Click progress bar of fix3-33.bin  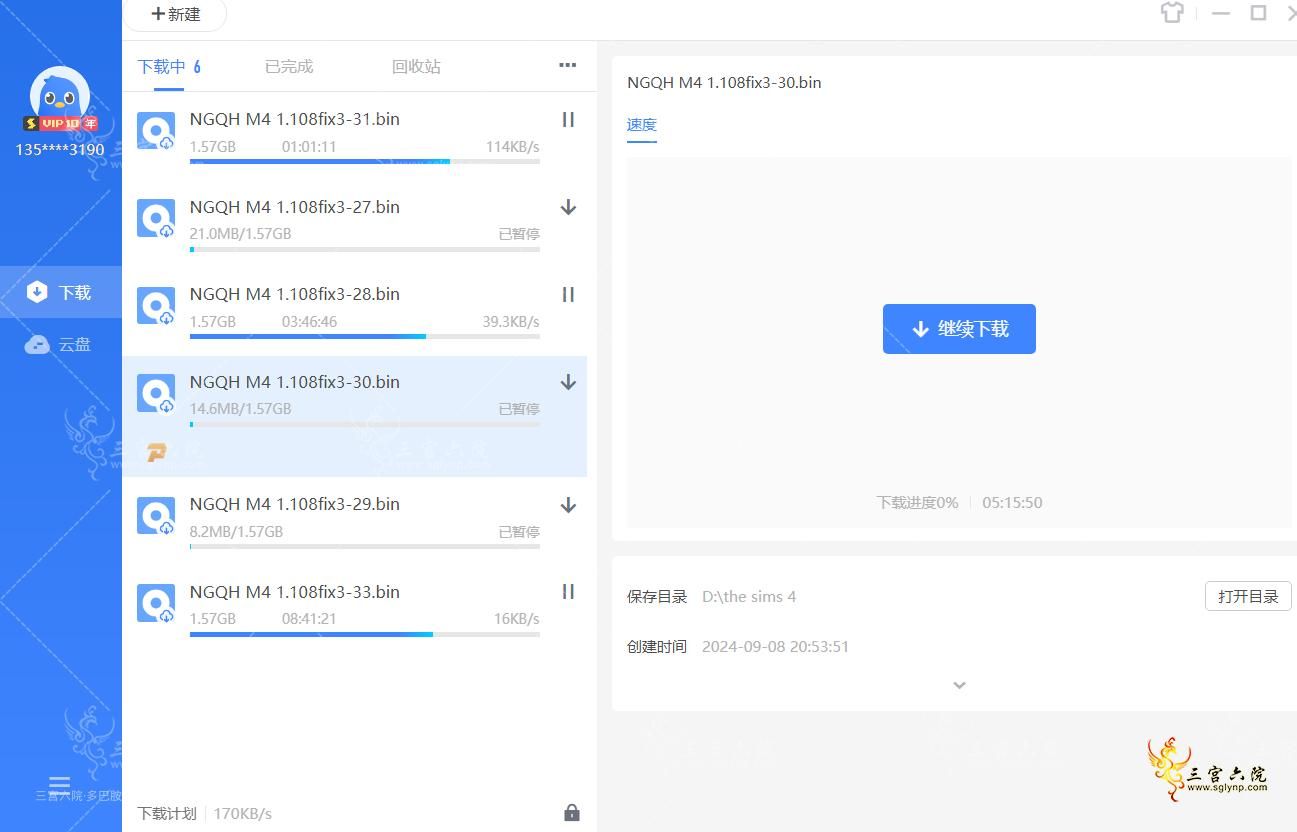pyautogui.click(x=365, y=634)
